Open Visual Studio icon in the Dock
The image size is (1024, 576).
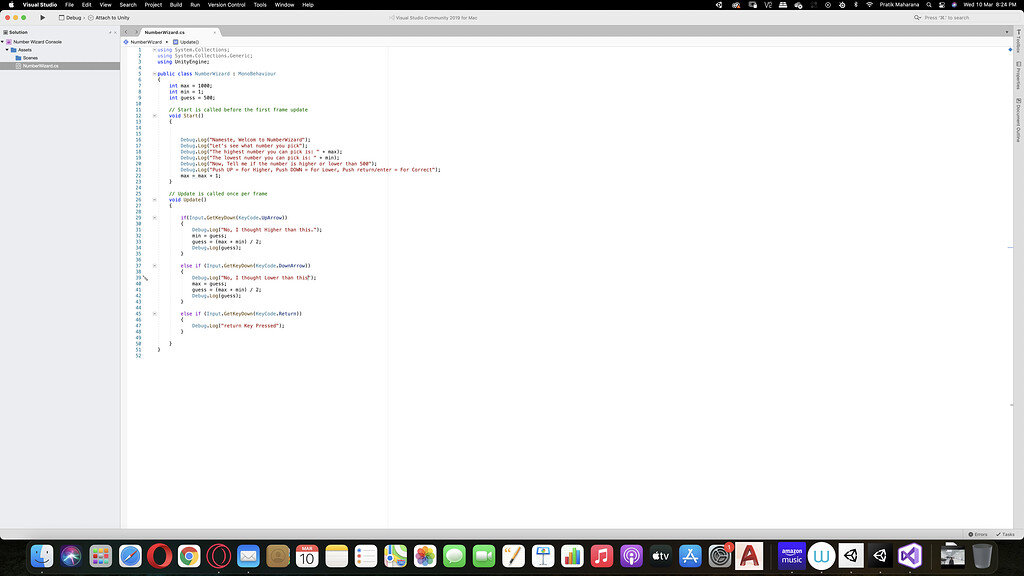tap(909, 555)
